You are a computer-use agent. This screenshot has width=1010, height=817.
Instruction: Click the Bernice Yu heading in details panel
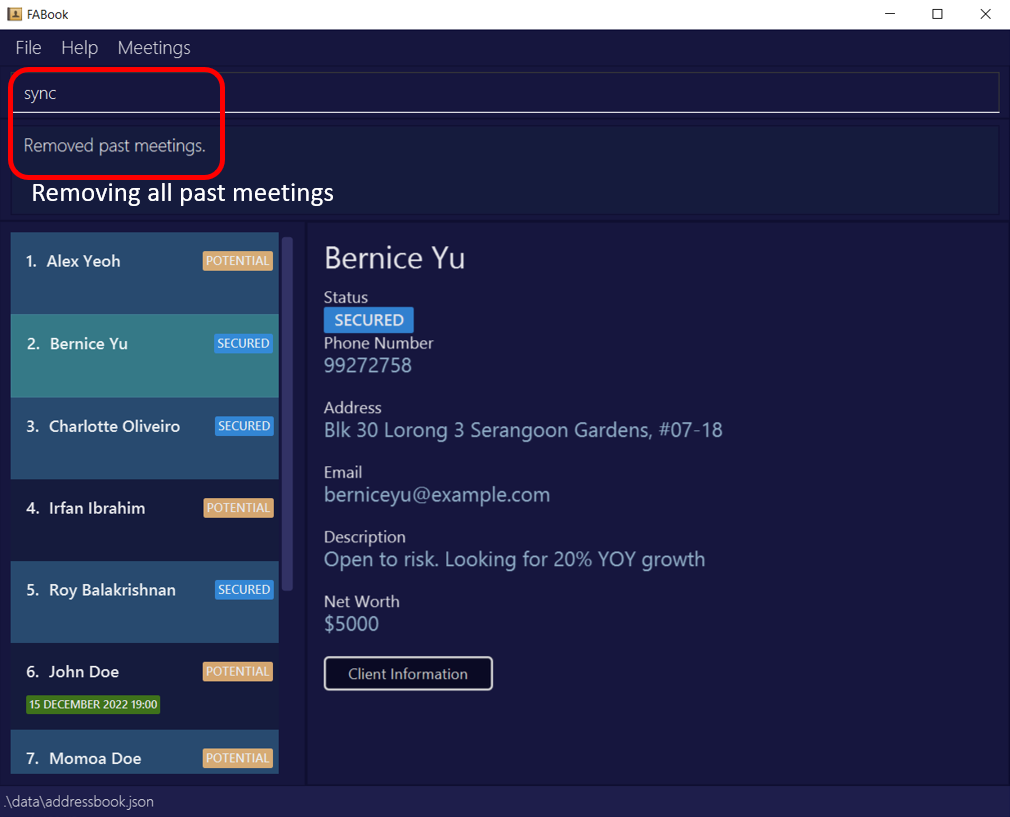(x=394, y=258)
